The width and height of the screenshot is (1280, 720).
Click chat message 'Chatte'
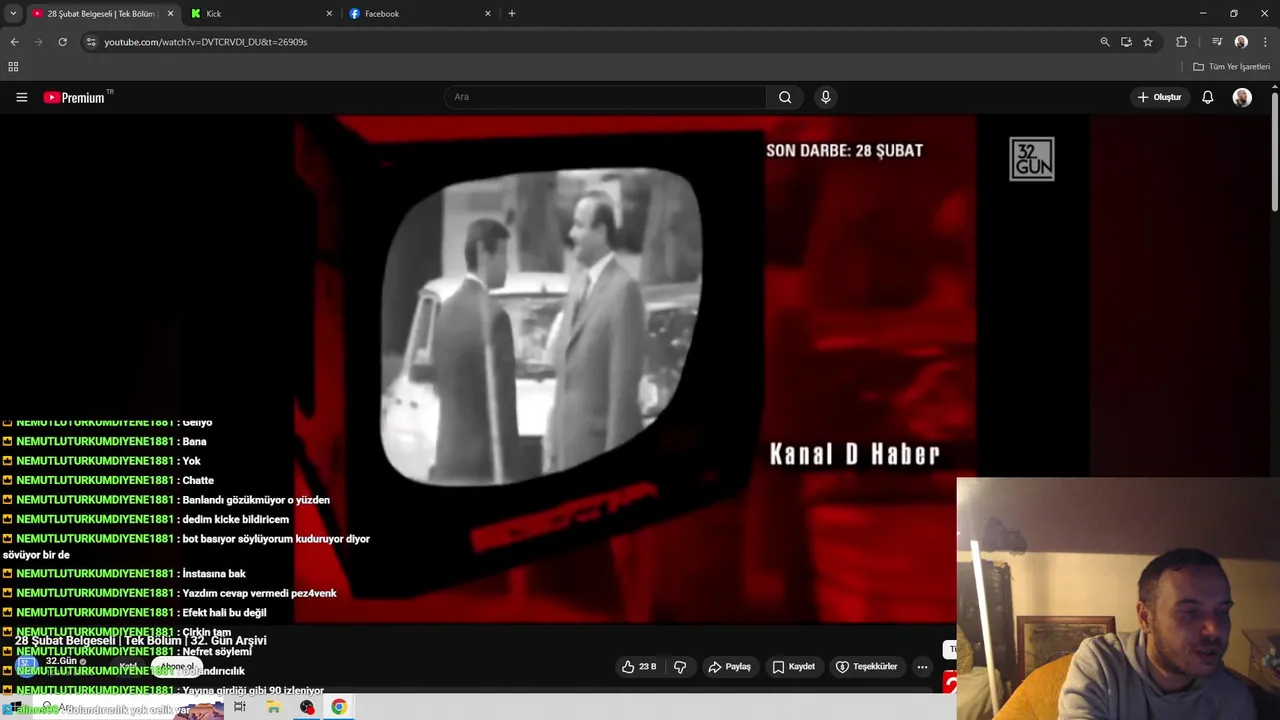click(198, 480)
